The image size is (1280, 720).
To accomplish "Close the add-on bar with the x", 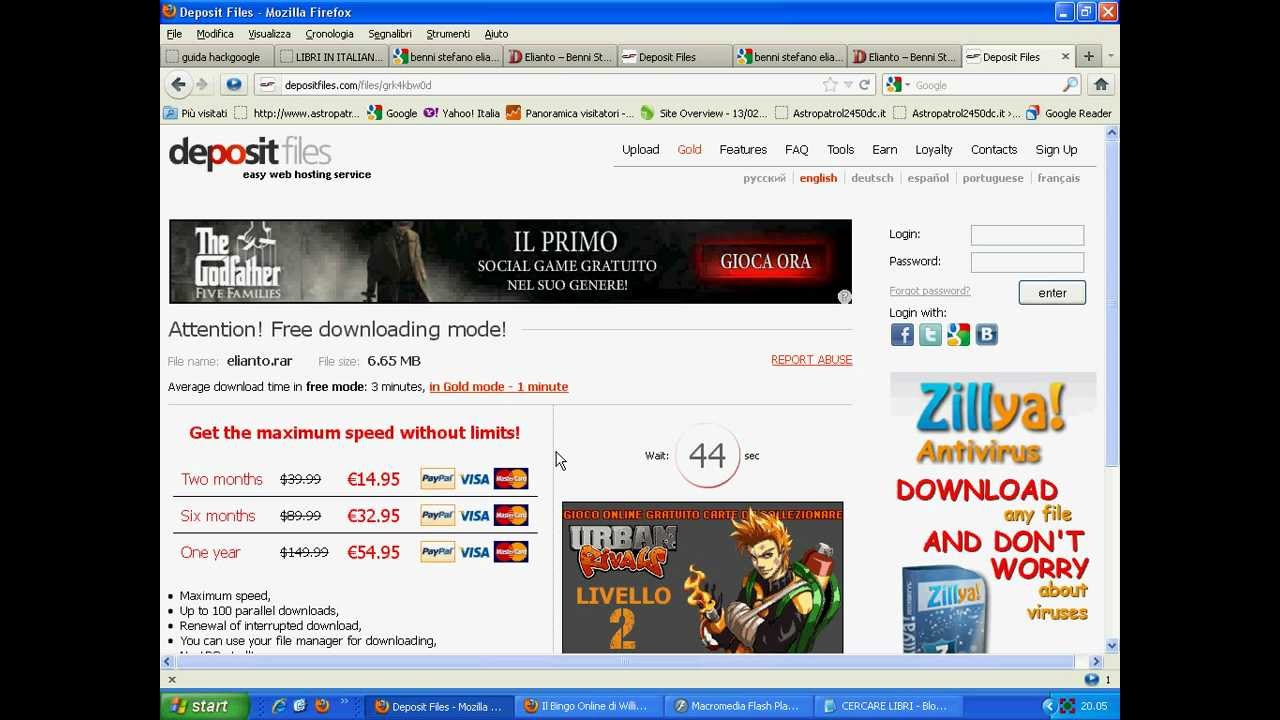I will click(x=172, y=680).
